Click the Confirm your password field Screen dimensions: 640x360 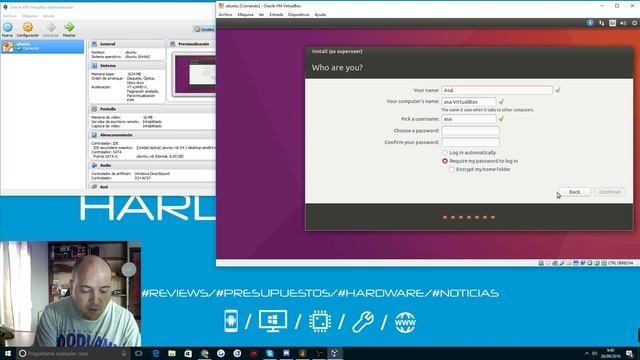point(470,142)
